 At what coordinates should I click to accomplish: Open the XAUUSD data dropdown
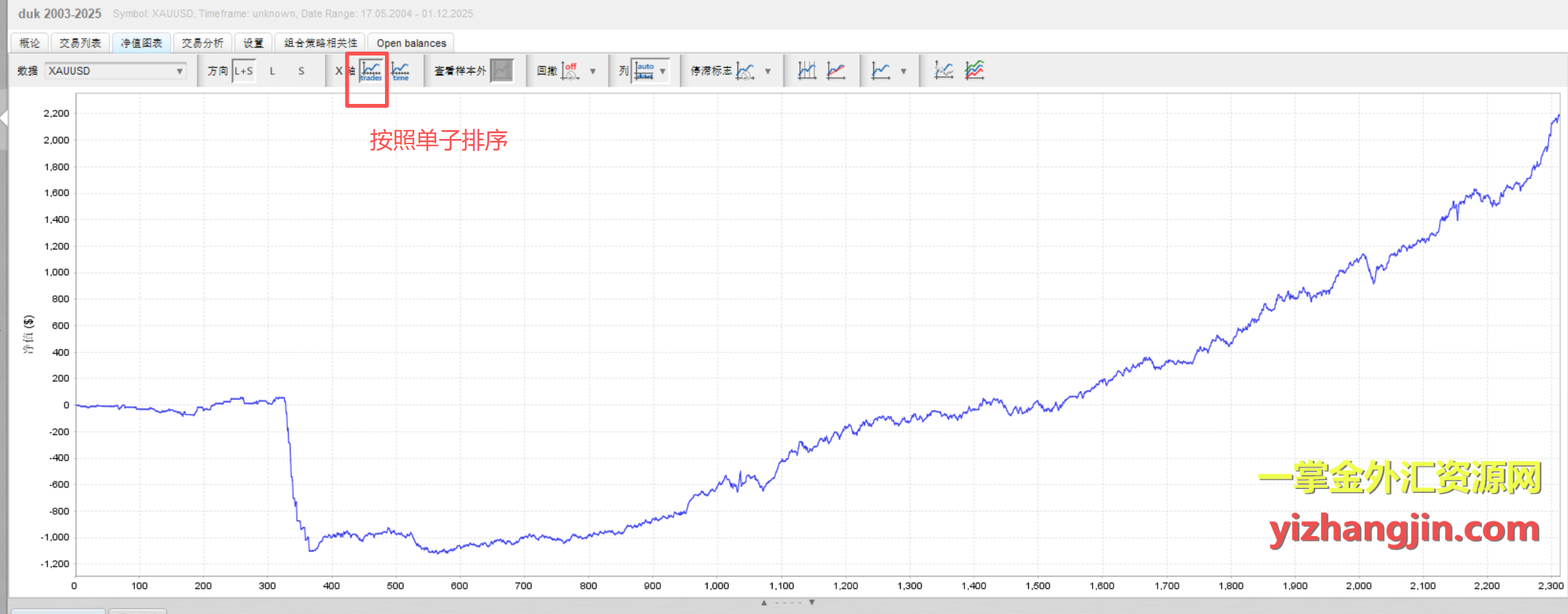(115, 71)
